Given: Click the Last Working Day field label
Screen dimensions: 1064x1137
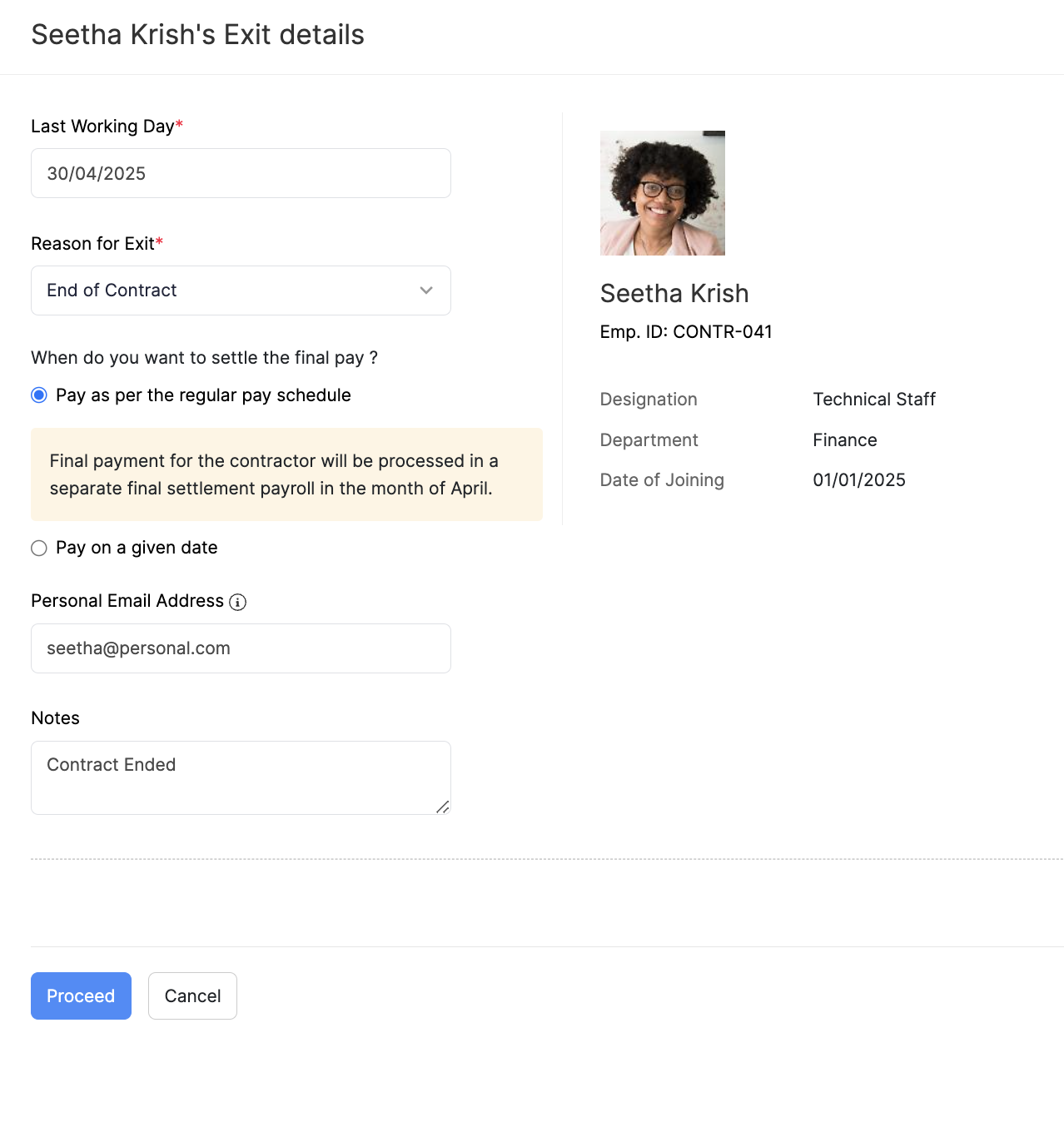Looking at the screenshot, I should (x=102, y=127).
